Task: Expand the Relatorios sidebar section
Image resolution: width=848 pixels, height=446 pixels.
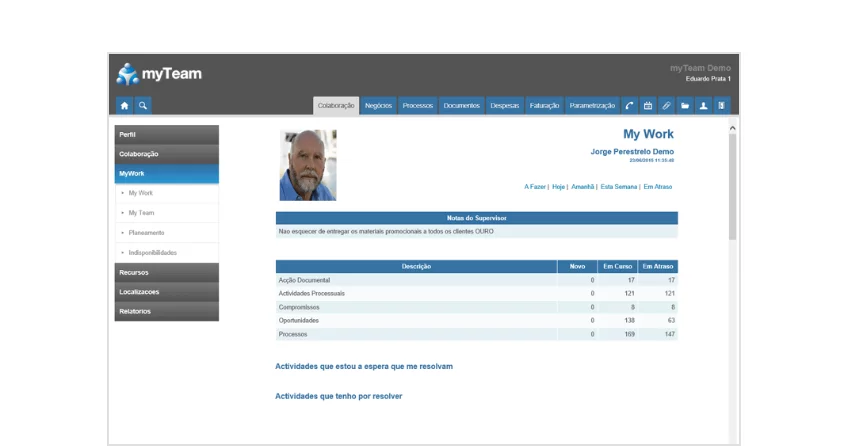Action: pyautogui.click(x=166, y=311)
